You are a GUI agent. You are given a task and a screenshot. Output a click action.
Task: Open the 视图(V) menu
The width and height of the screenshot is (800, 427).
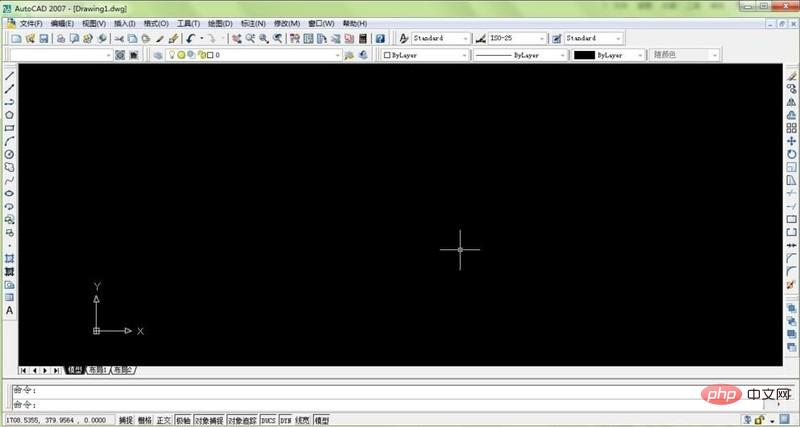[x=94, y=23]
